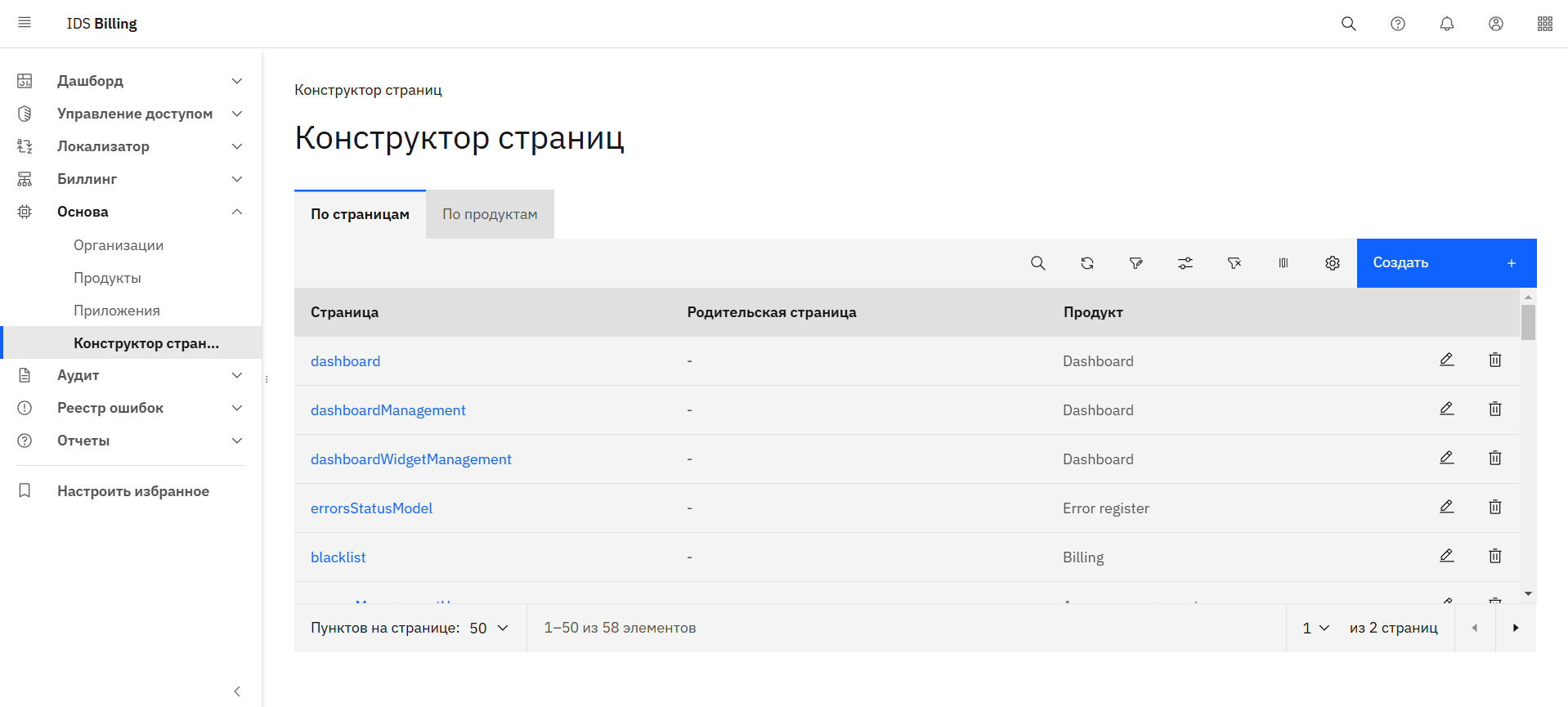Open the table filter icon
This screenshot has width=1568, height=707.
tap(1136, 263)
